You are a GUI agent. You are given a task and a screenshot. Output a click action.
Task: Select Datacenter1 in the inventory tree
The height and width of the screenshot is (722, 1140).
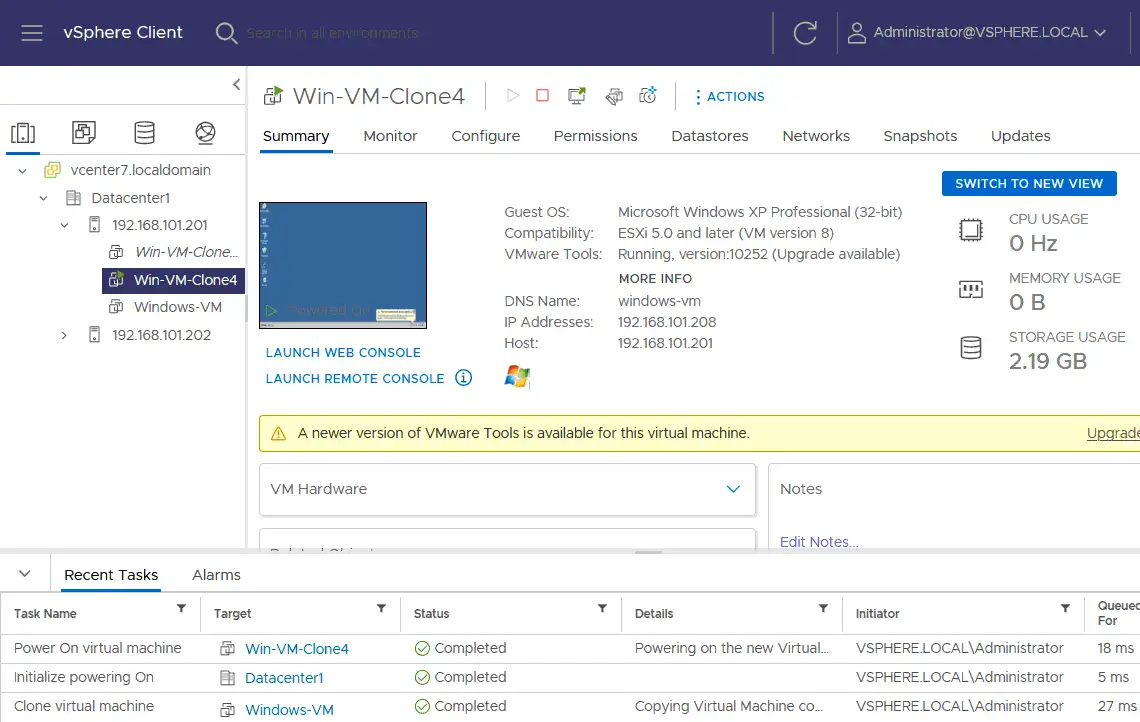coord(130,198)
